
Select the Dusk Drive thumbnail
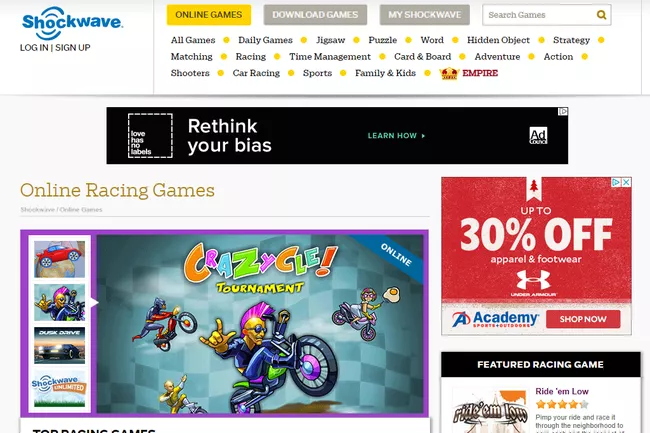(59, 346)
